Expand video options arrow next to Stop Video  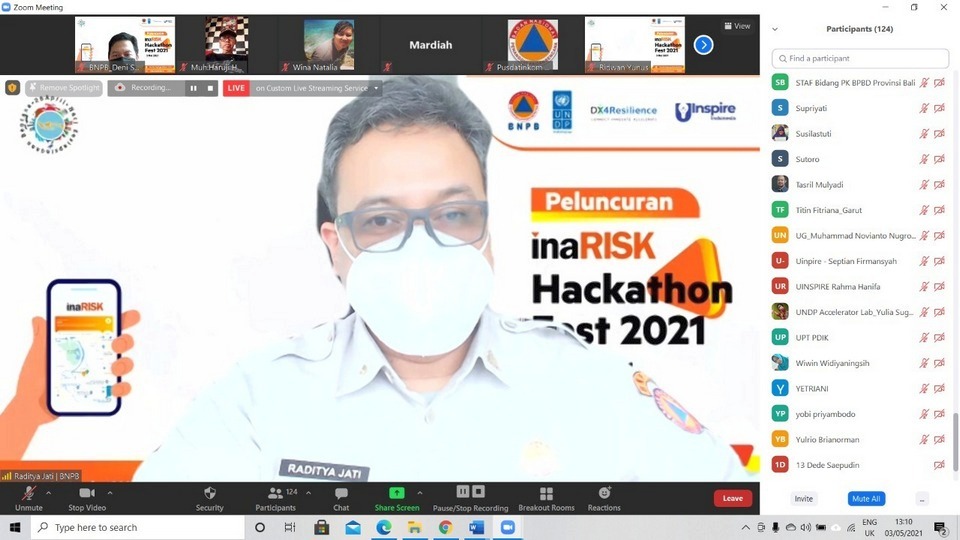pos(110,493)
